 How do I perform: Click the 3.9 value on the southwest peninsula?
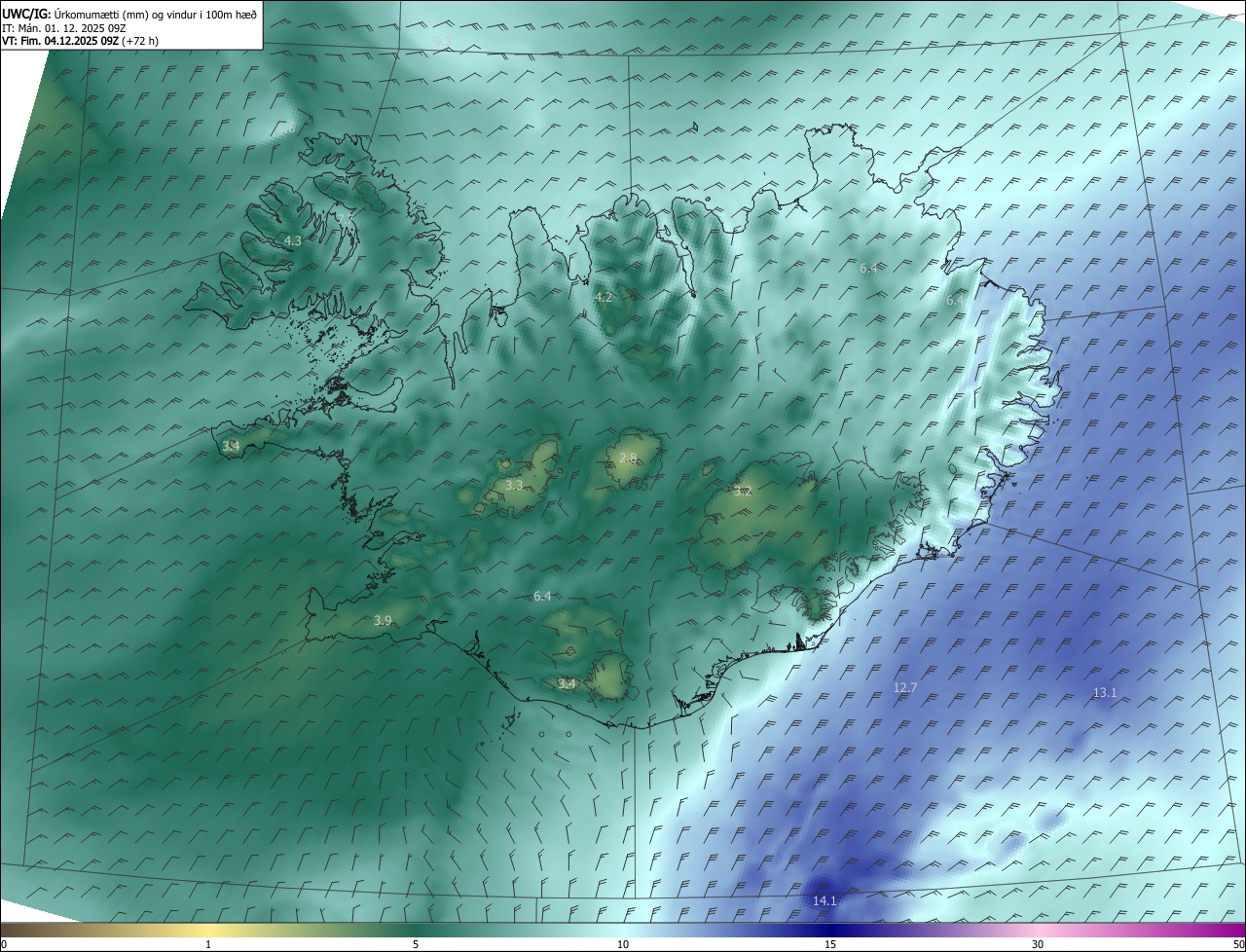[383, 621]
